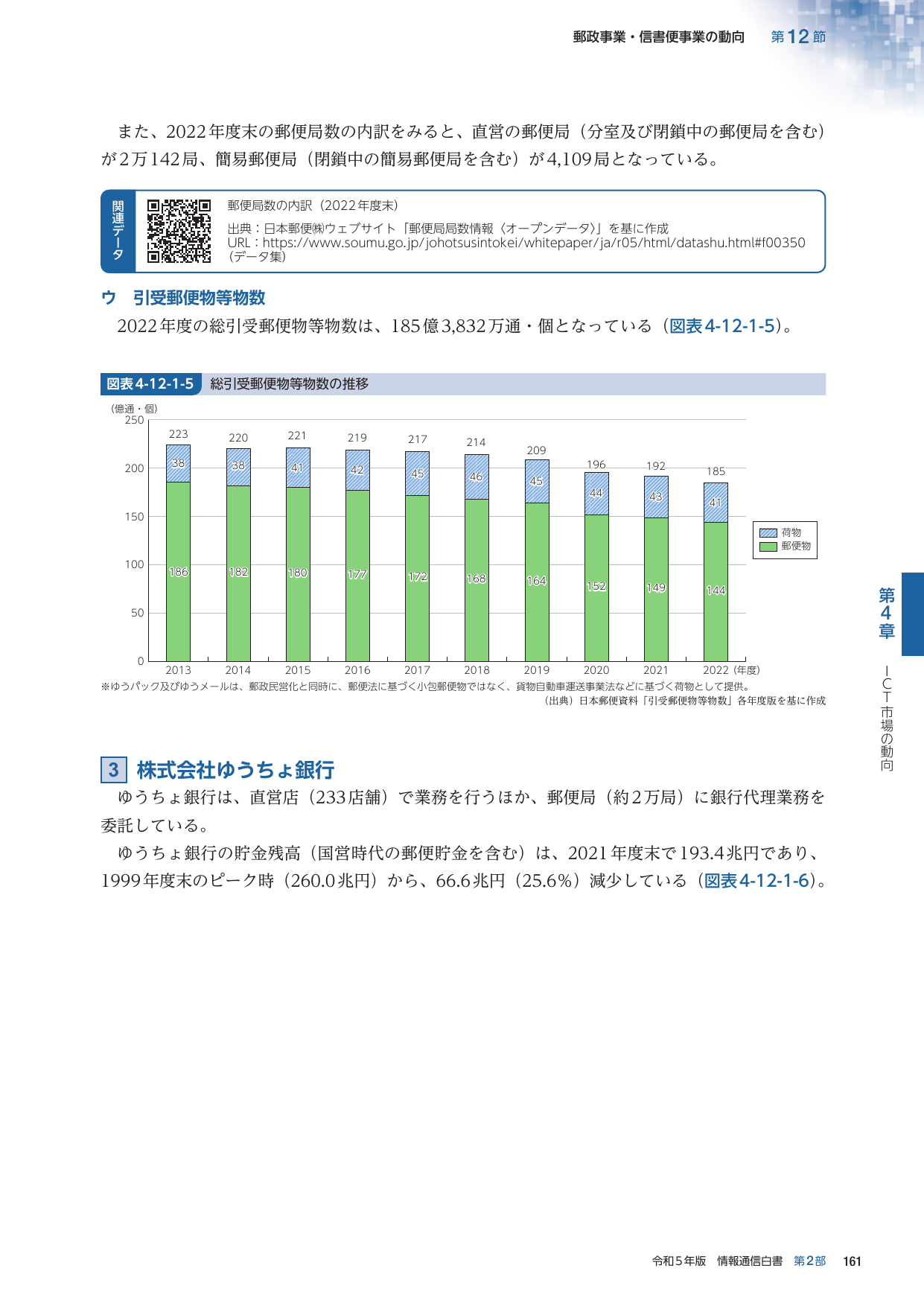Click the QR code for related data
Viewport: 924px width, 1306px height.
pyautogui.click(x=179, y=231)
